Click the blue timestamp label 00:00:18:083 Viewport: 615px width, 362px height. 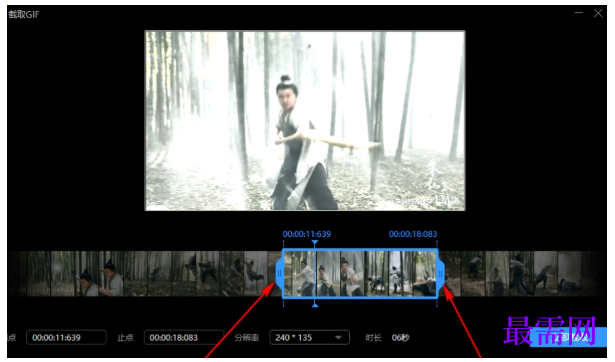[x=413, y=234]
